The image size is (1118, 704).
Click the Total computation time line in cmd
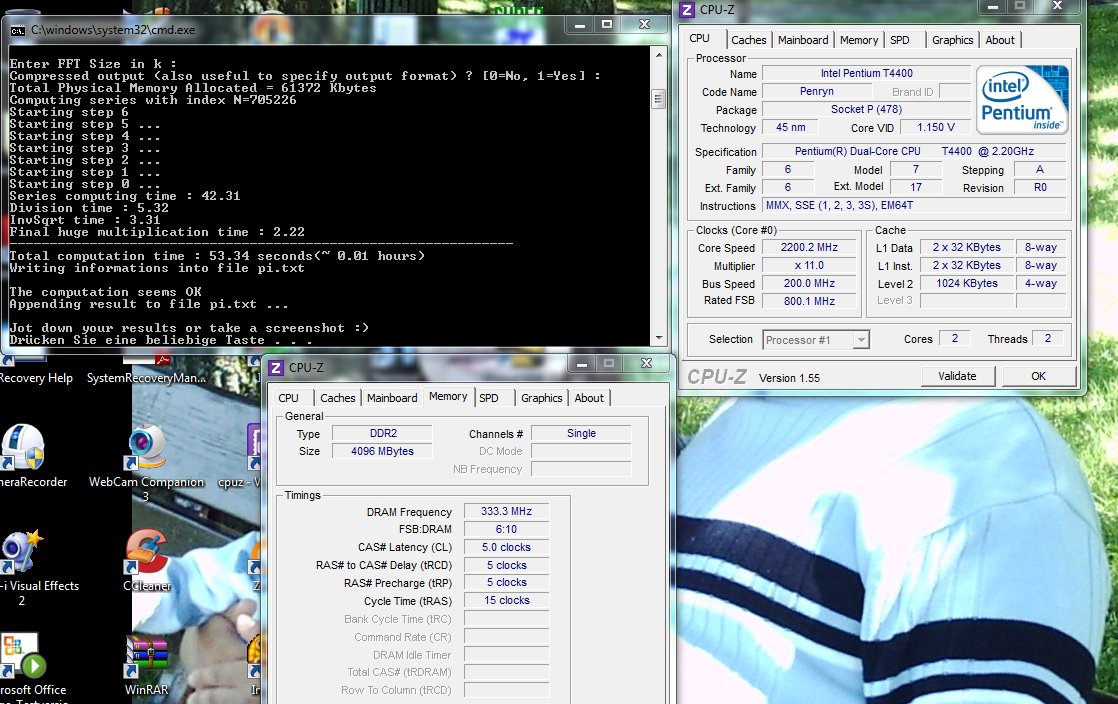pos(217,256)
